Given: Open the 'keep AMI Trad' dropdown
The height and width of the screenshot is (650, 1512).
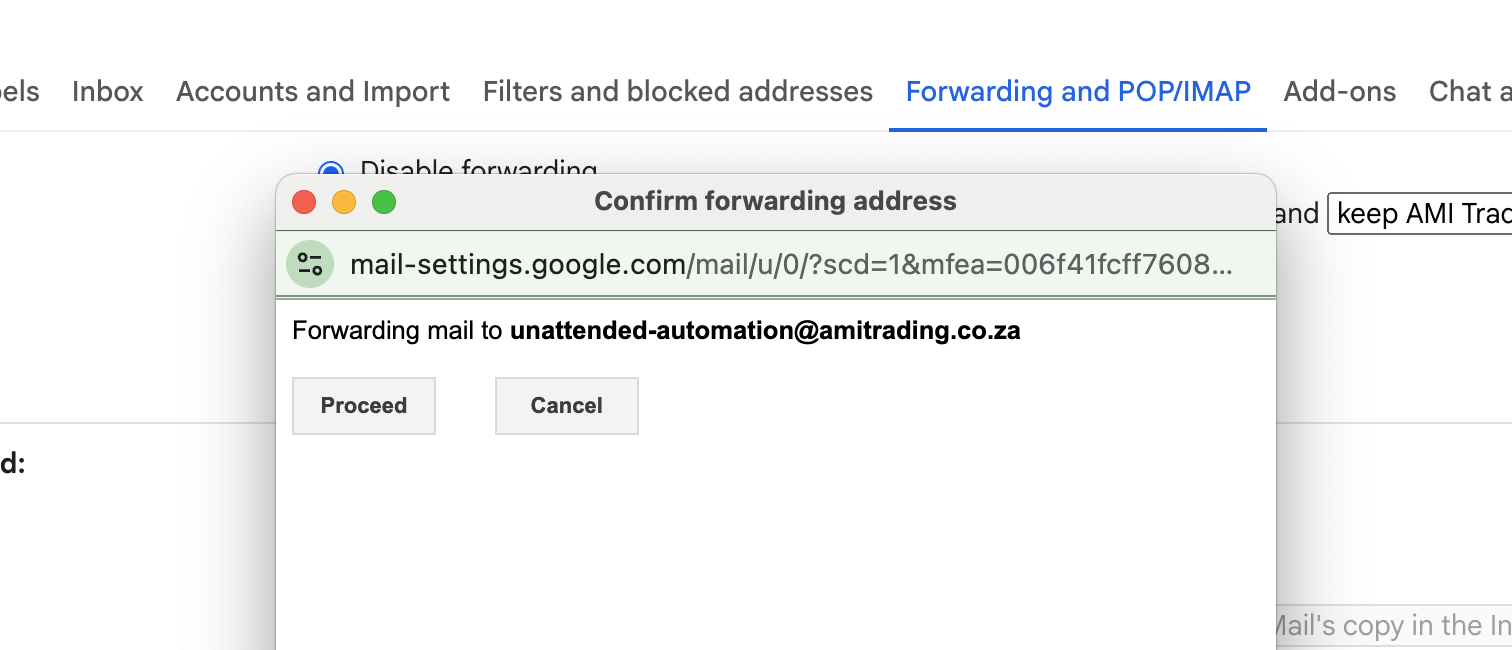Looking at the screenshot, I should [1420, 214].
